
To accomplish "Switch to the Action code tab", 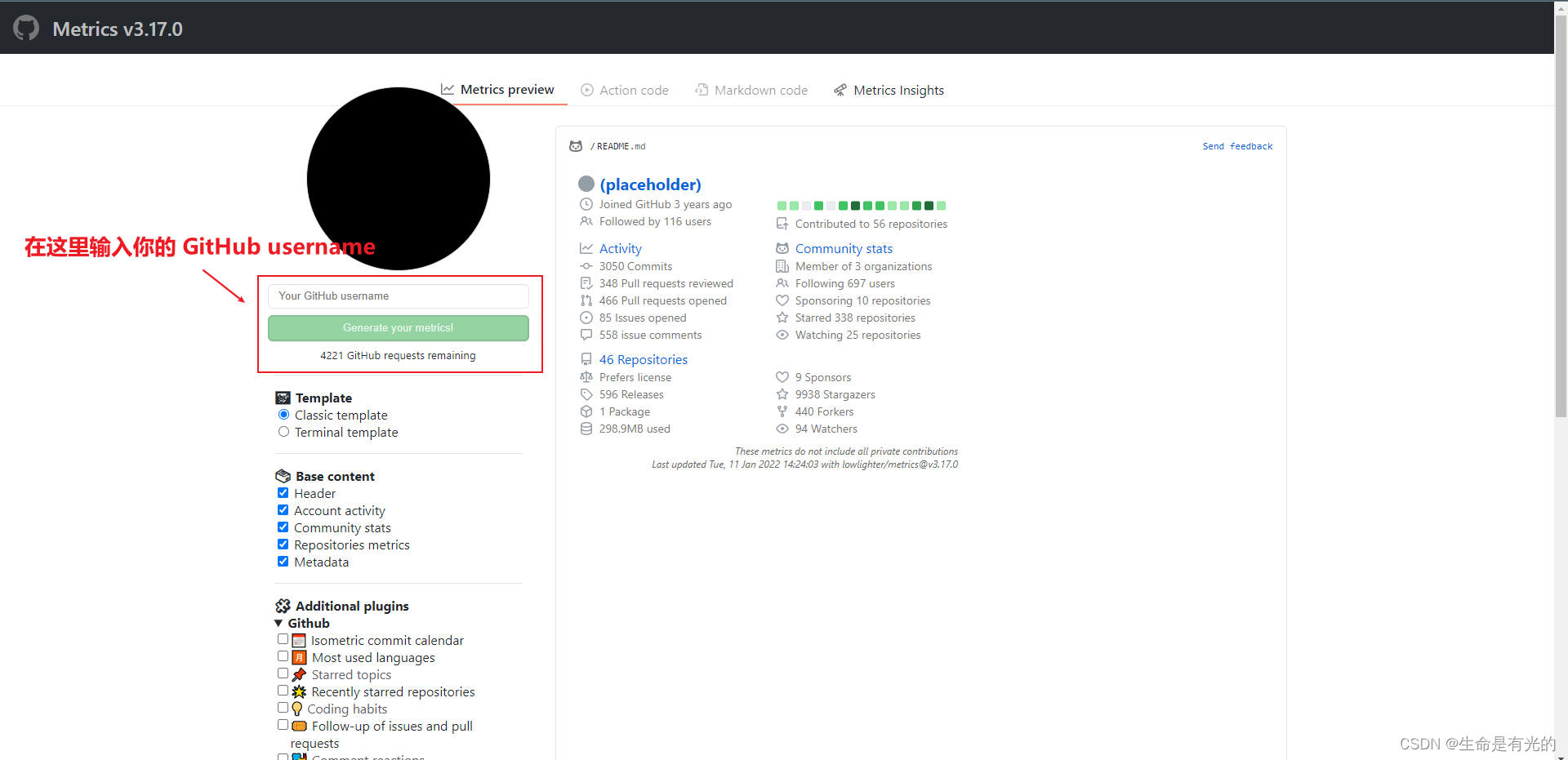I will (625, 90).
